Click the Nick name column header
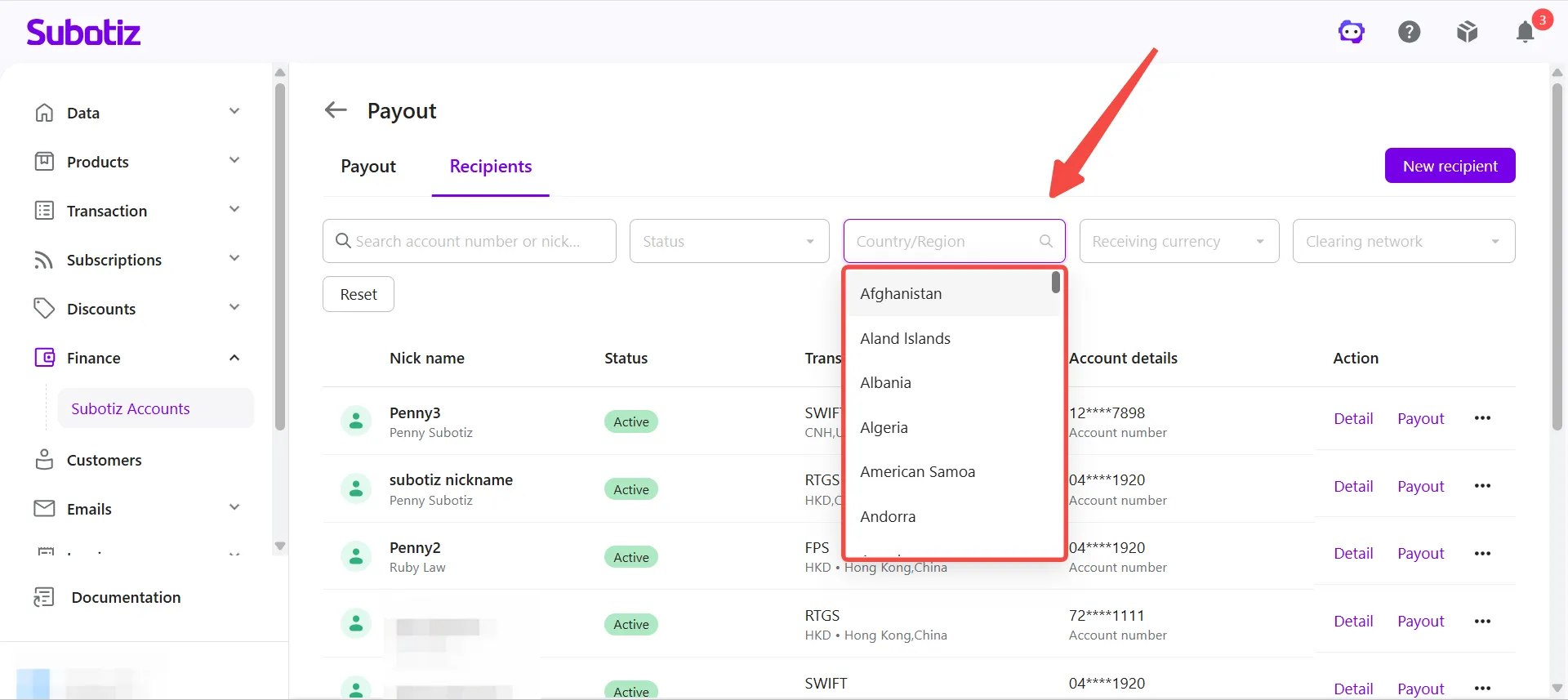 coord(427,358)
